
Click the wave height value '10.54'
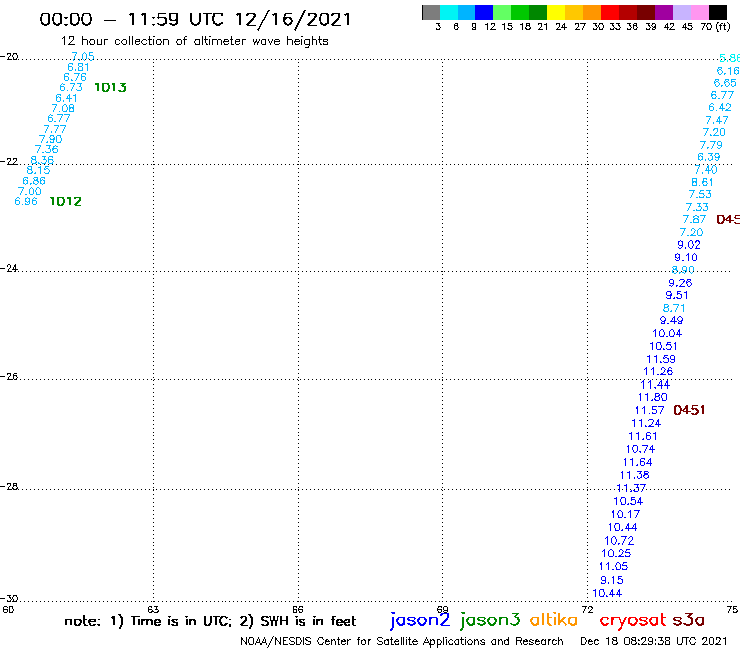tap(628, 501)
